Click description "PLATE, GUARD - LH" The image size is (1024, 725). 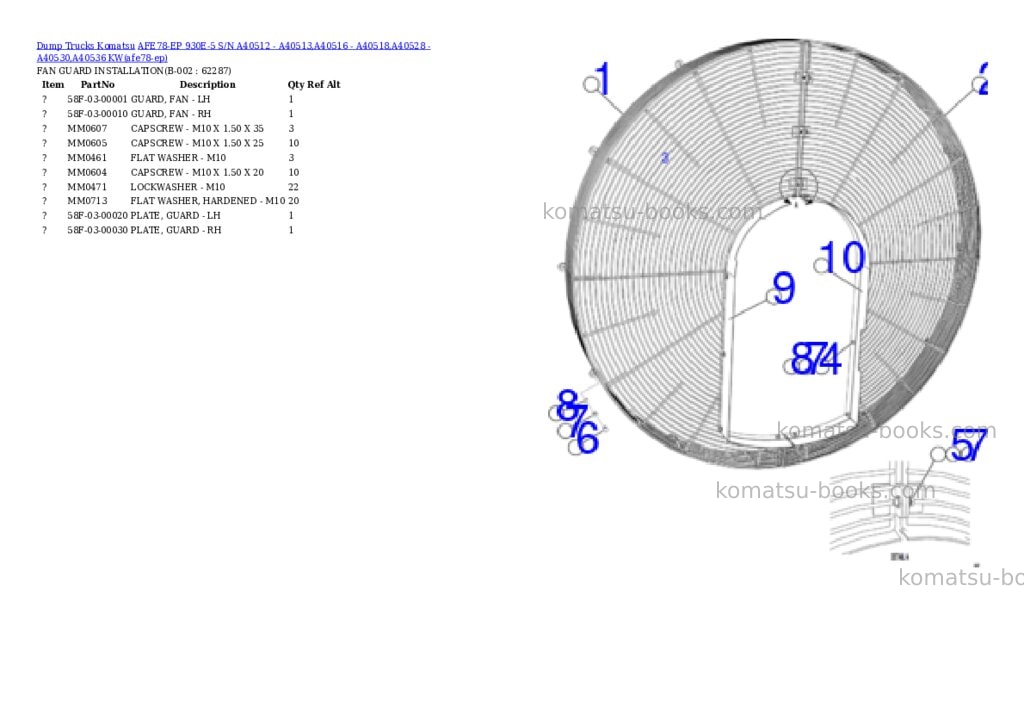(176, 216)
